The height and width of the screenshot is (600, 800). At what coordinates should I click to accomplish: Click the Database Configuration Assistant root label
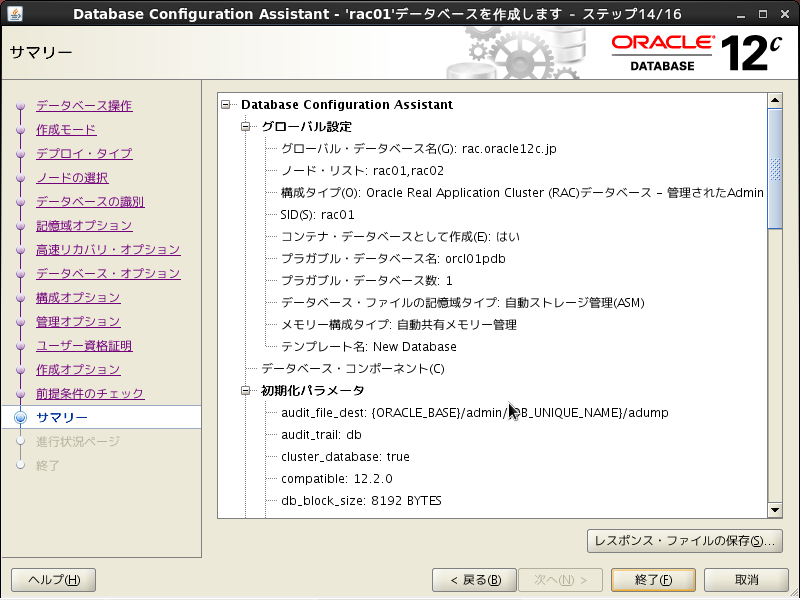[x=347, y=105]
